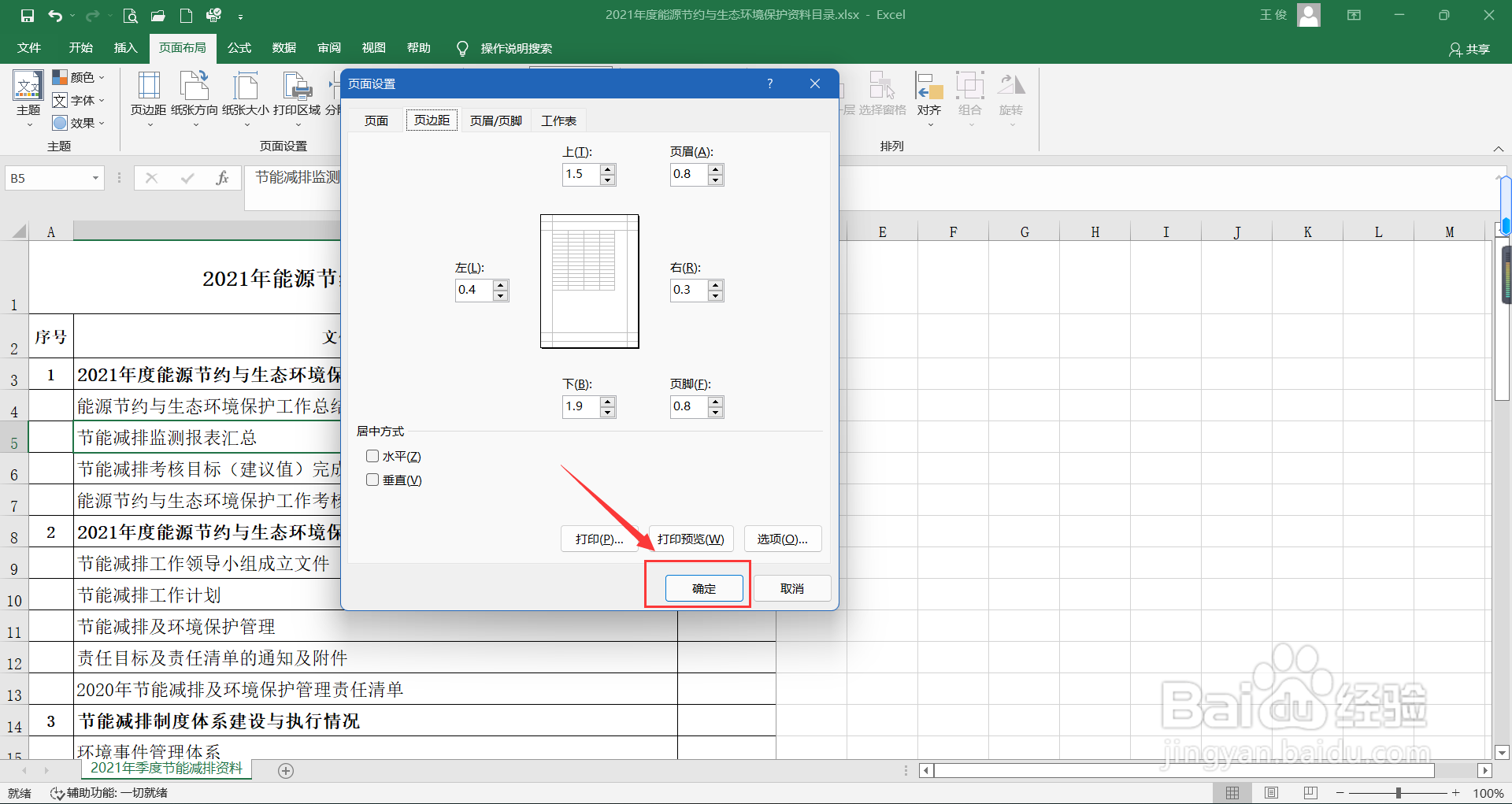Screen dimensions: 1512x804
Task: Click the zoom out minus button
Action: (1340, 793)
